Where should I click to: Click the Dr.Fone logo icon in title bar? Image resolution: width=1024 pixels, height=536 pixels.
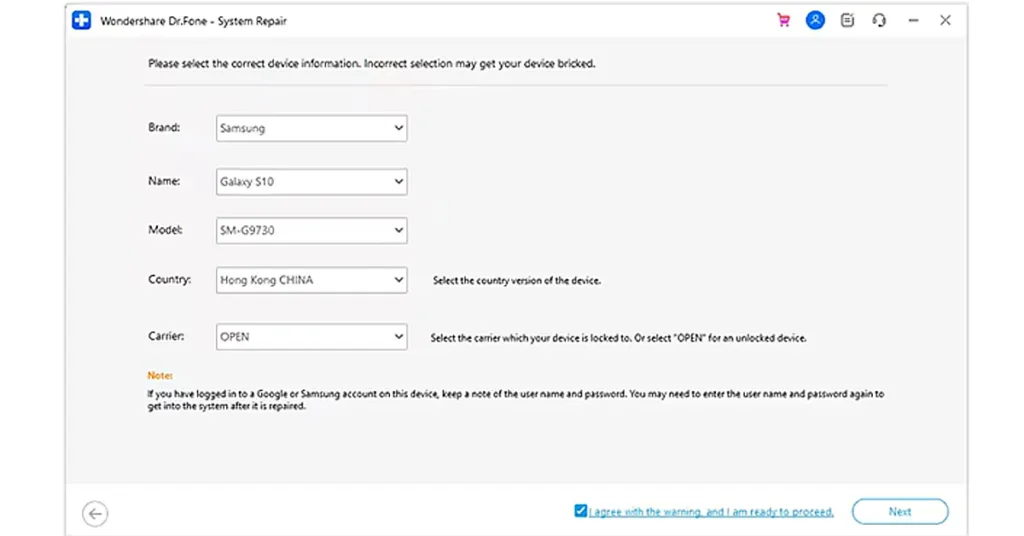[82, 20]
